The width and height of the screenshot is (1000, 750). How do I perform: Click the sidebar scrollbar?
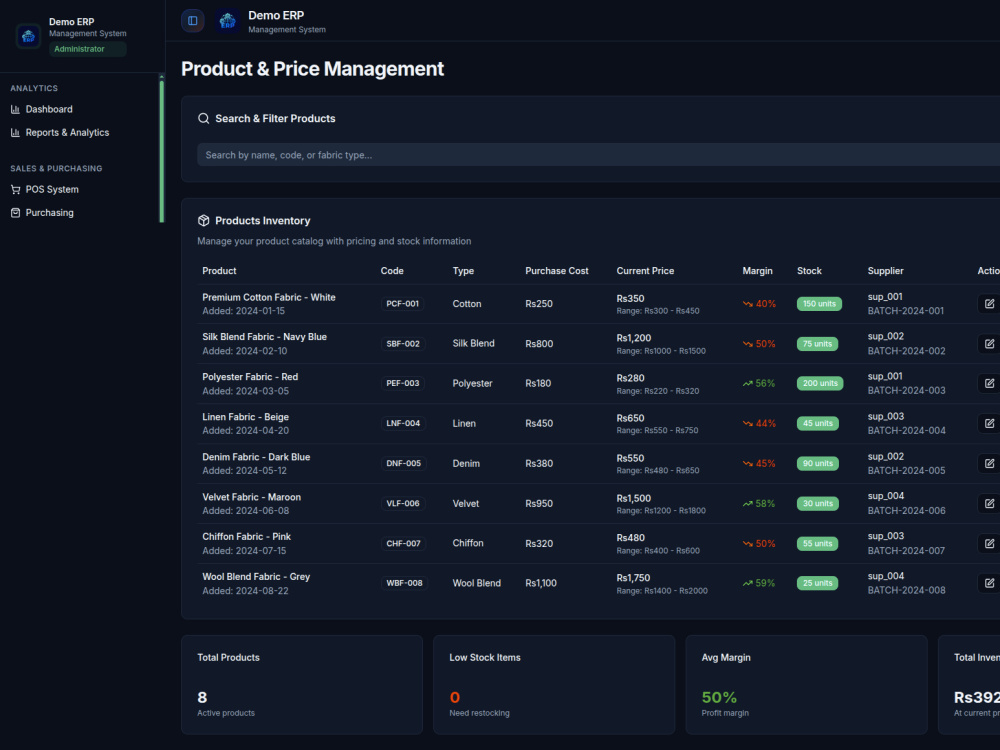[x=161, y=151]
